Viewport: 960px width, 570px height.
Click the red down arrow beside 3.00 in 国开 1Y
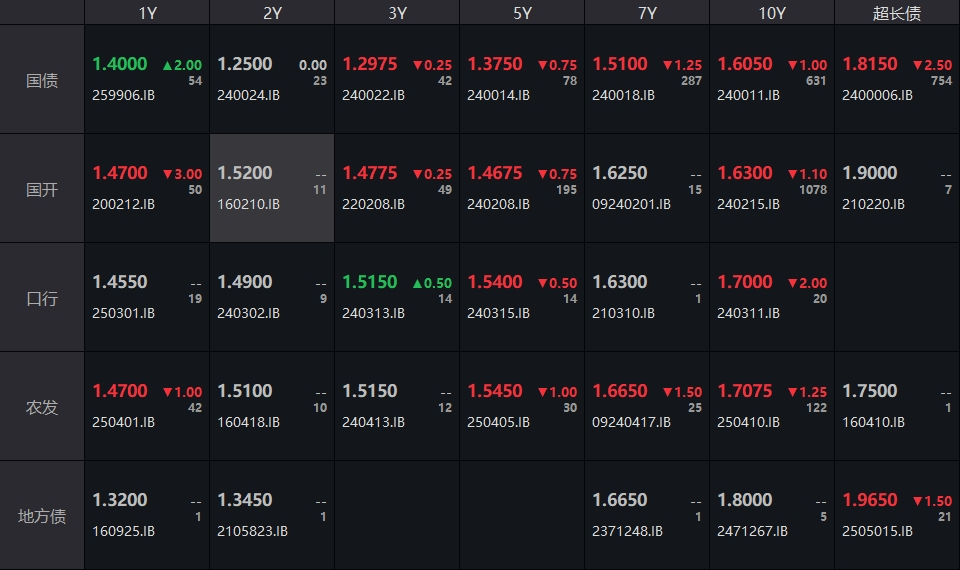pos(168,174)
